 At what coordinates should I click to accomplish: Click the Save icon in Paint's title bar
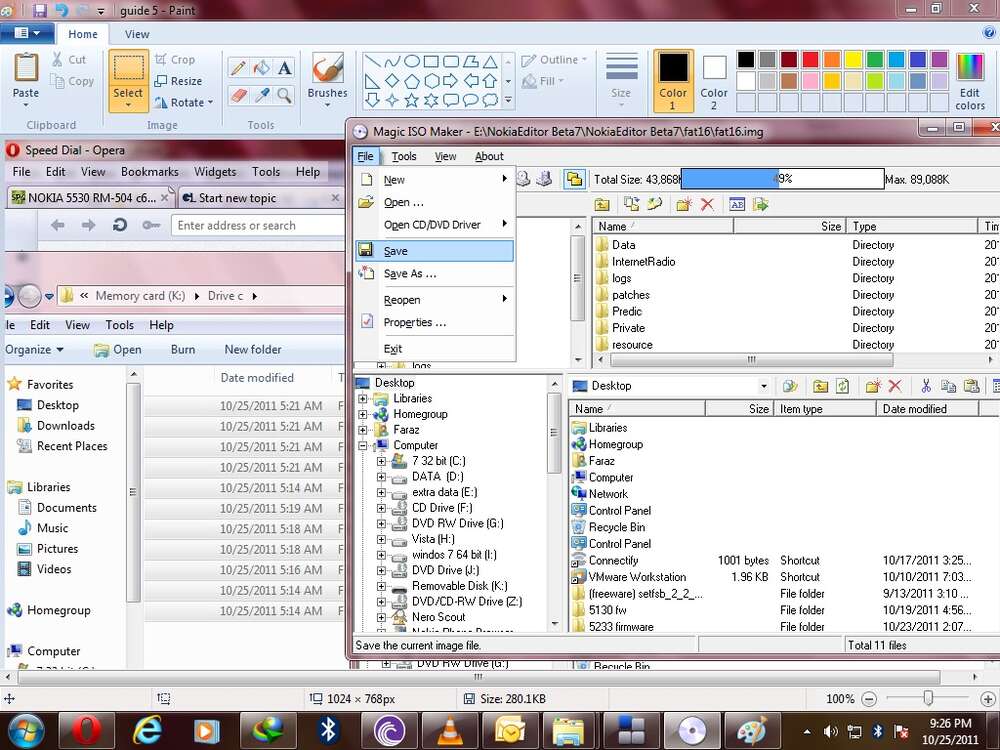[40, 10]
